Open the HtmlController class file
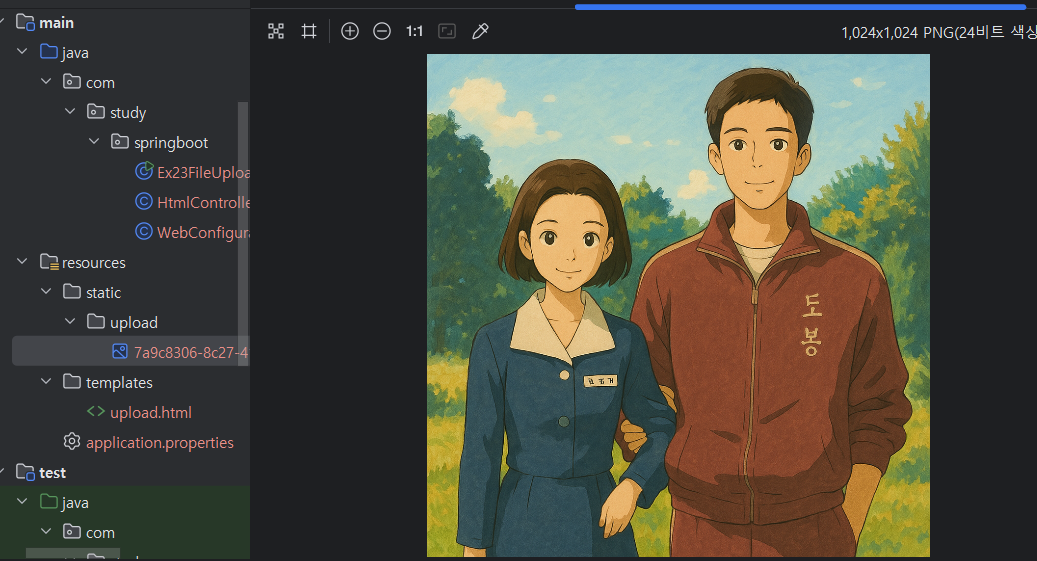The height and width of the screenshot is (561, 1037). pyautogui.click(x=202, y=202)
